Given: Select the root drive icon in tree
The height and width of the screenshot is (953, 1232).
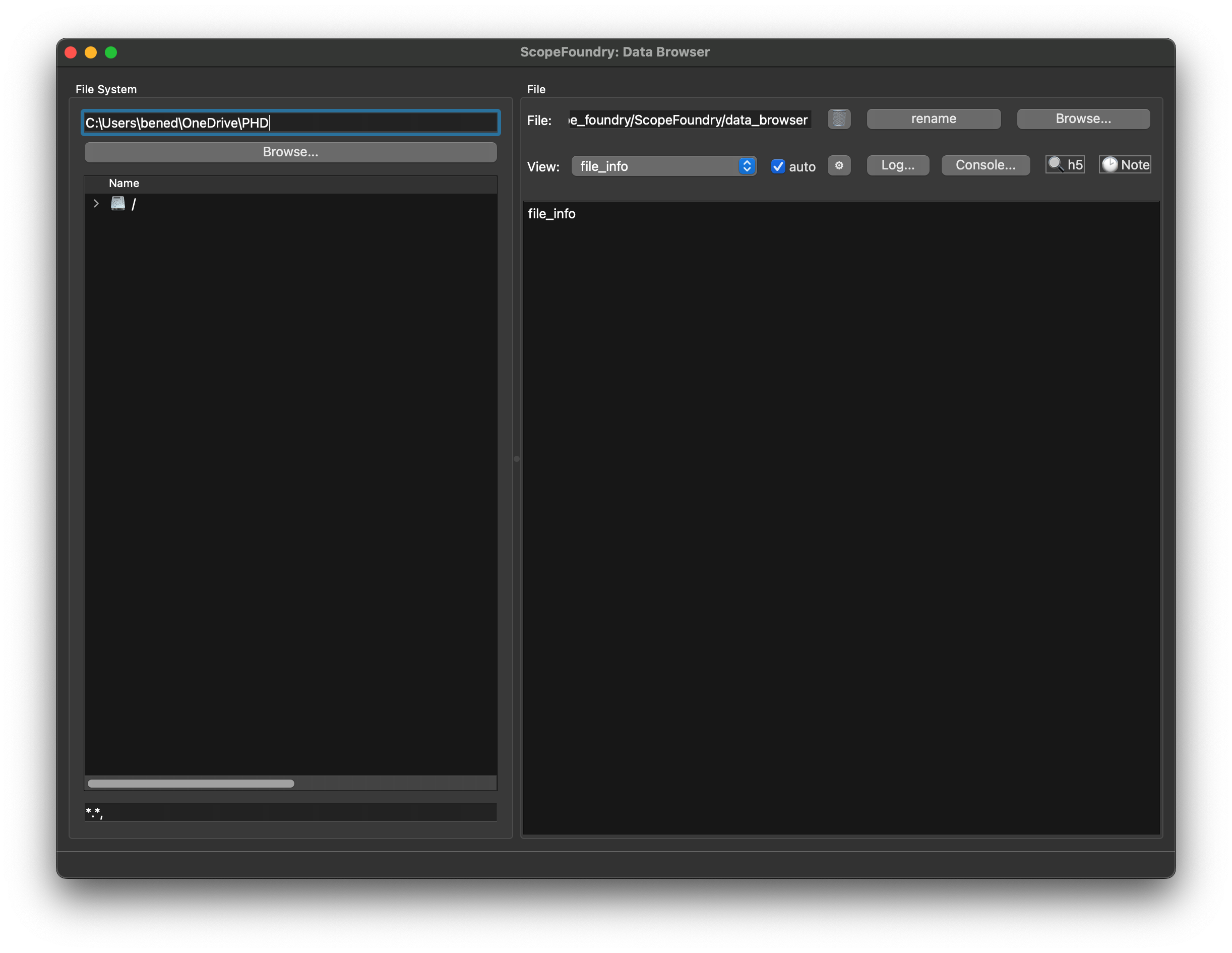Looking at the screenshot, I should coord(117,204).
